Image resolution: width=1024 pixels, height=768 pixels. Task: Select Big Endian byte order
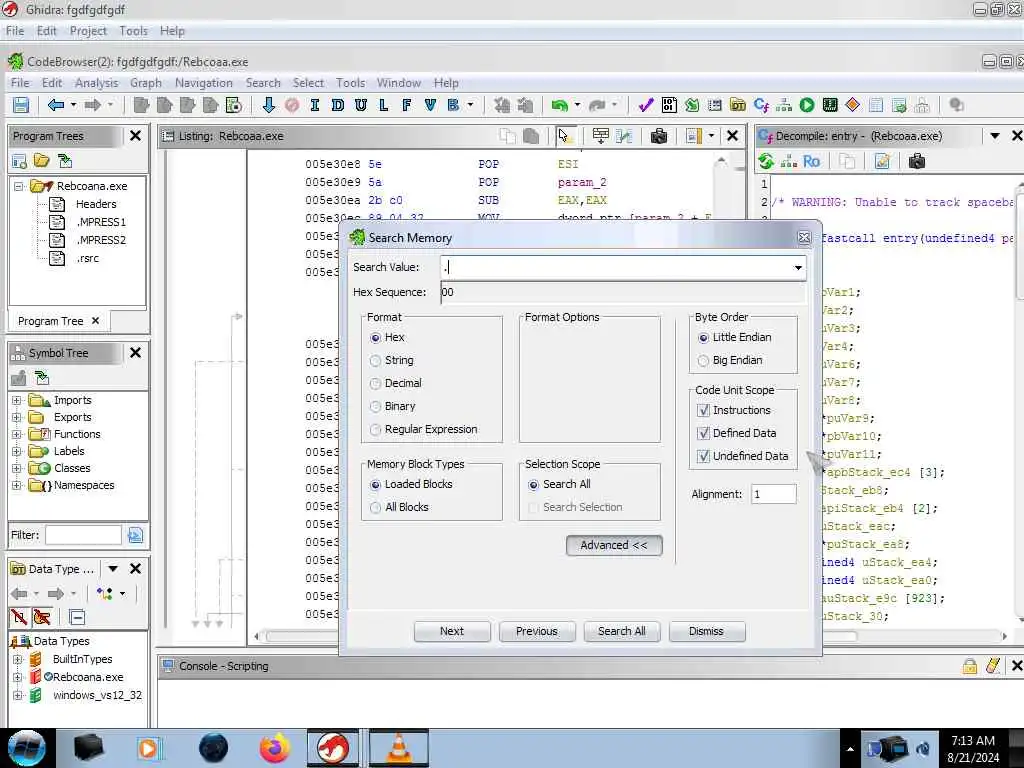[703, 360]
